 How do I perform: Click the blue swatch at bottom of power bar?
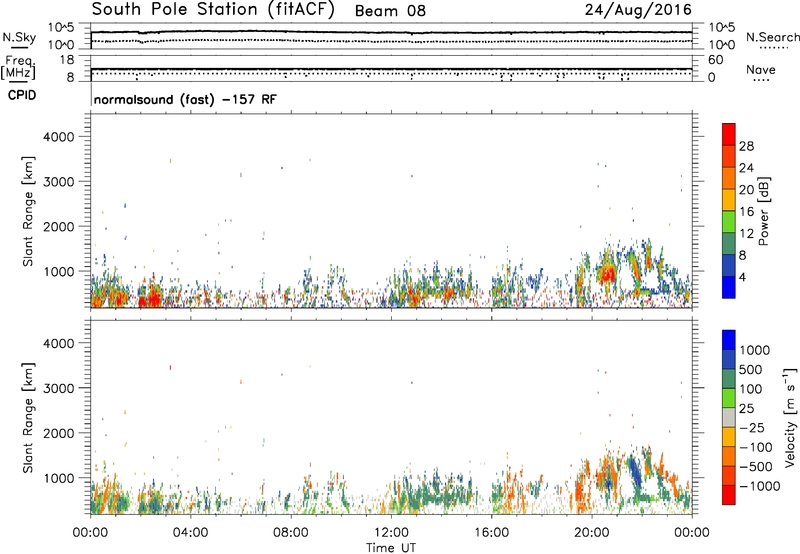coord(729,287)
